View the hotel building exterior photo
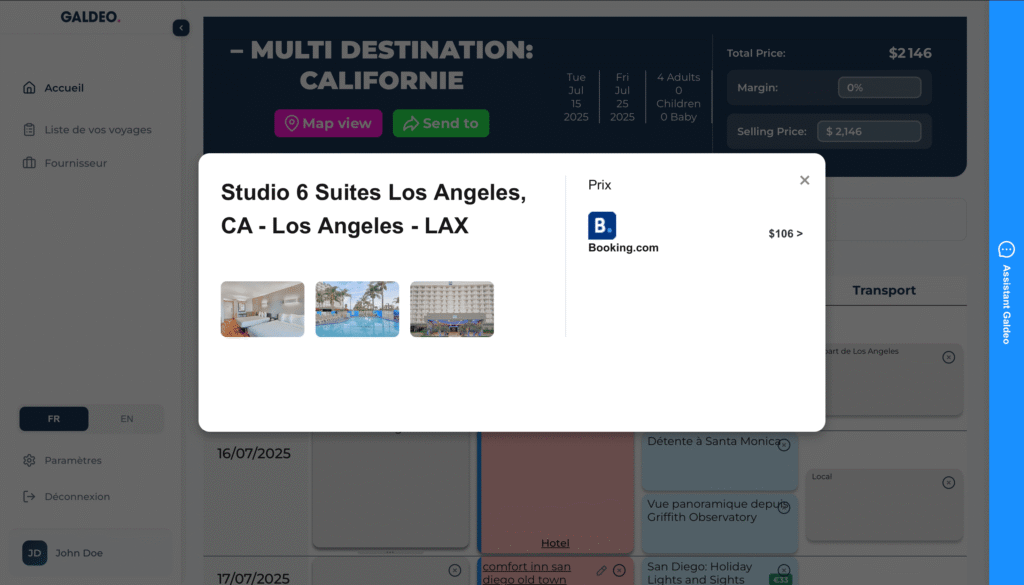 (452, 309)
